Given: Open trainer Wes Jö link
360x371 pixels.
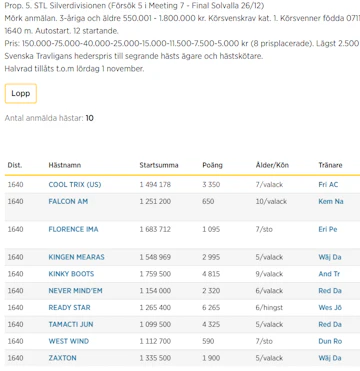Looking at the screenshot, I should point(330,307).
